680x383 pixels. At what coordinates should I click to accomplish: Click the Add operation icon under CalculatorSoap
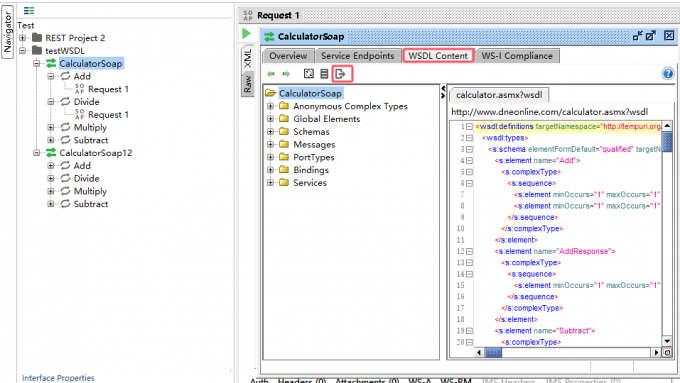click(65, 76)
